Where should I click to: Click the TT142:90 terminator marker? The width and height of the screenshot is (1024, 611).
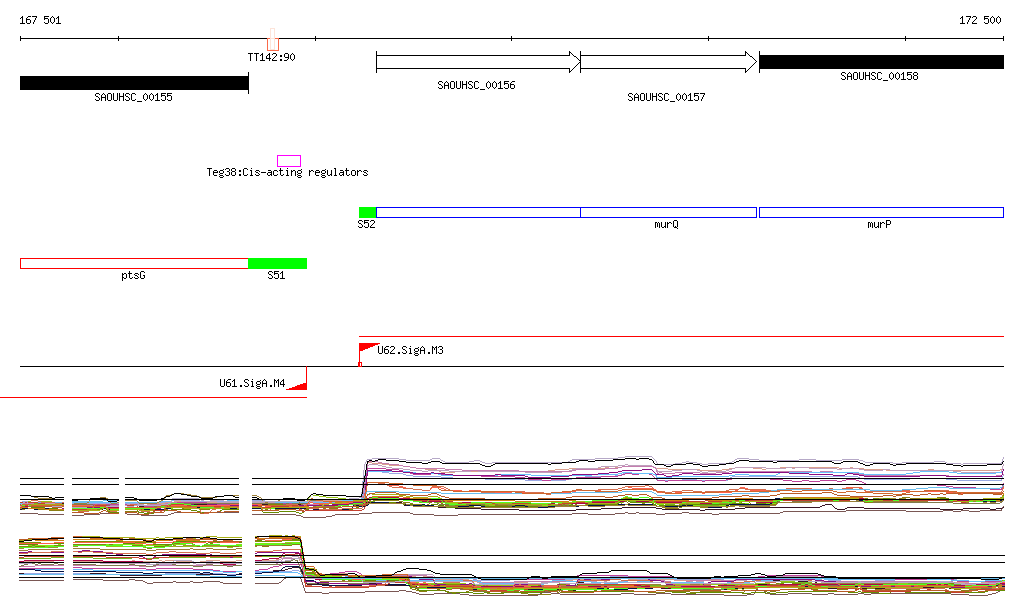point(273,40)
